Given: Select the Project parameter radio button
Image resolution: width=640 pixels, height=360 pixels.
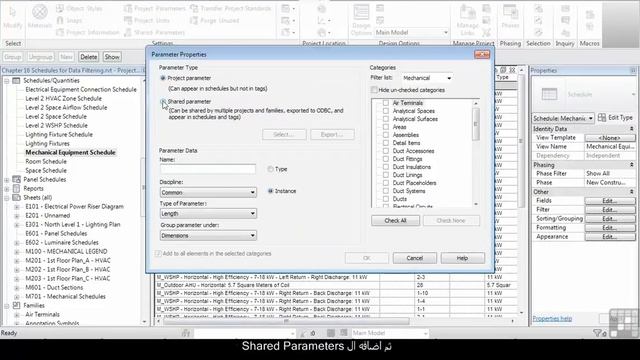Looking at the screenshot, I should [x=163, y=78].
